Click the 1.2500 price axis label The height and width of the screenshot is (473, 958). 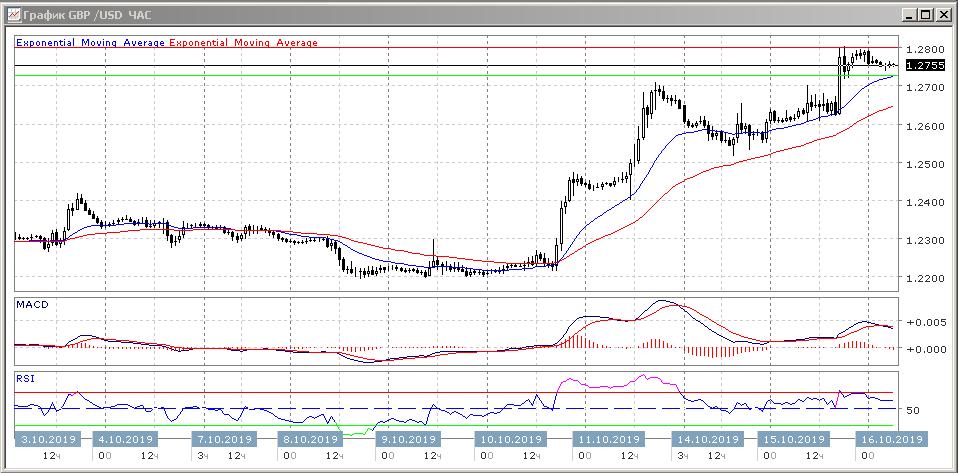click(926, 164)
